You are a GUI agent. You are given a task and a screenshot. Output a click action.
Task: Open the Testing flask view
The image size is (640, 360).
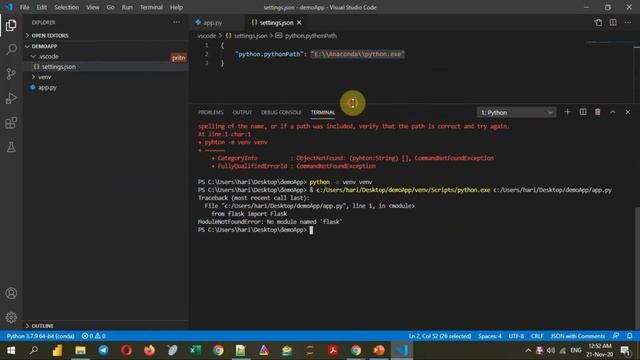click(11, 147)
